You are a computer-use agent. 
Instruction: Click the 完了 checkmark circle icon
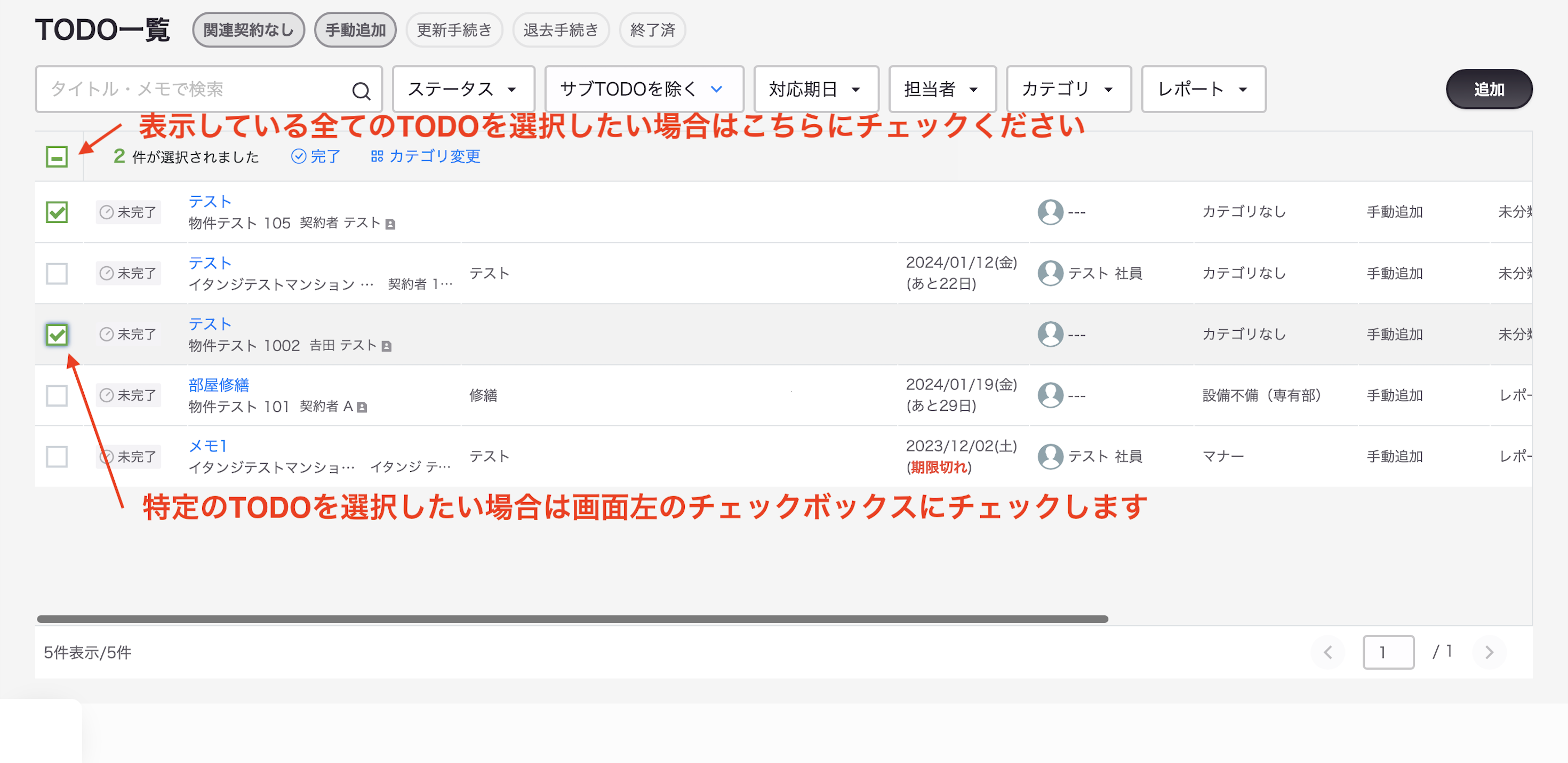(x=298, y=156)
